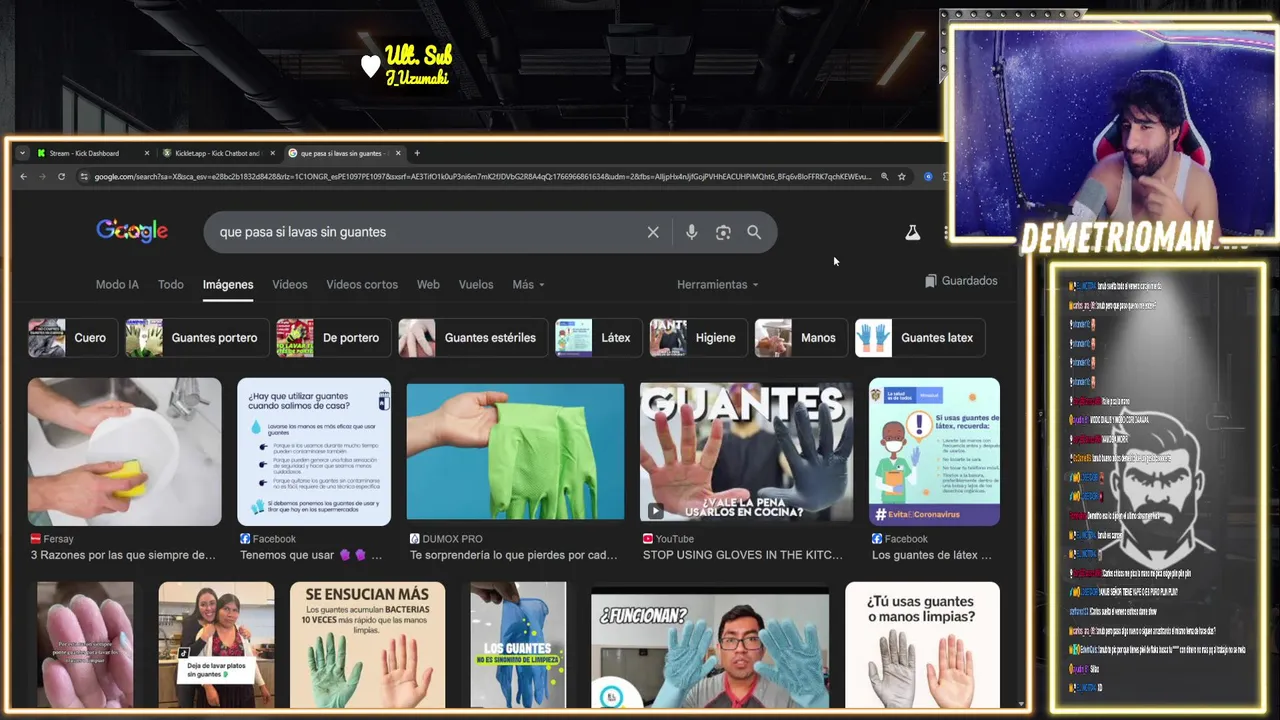Open the GUANTES YouTube video thumbnail
Image resolution: width=1280 pixels, height=720 pixels.
pyautogui.click(x=746, y=452)
